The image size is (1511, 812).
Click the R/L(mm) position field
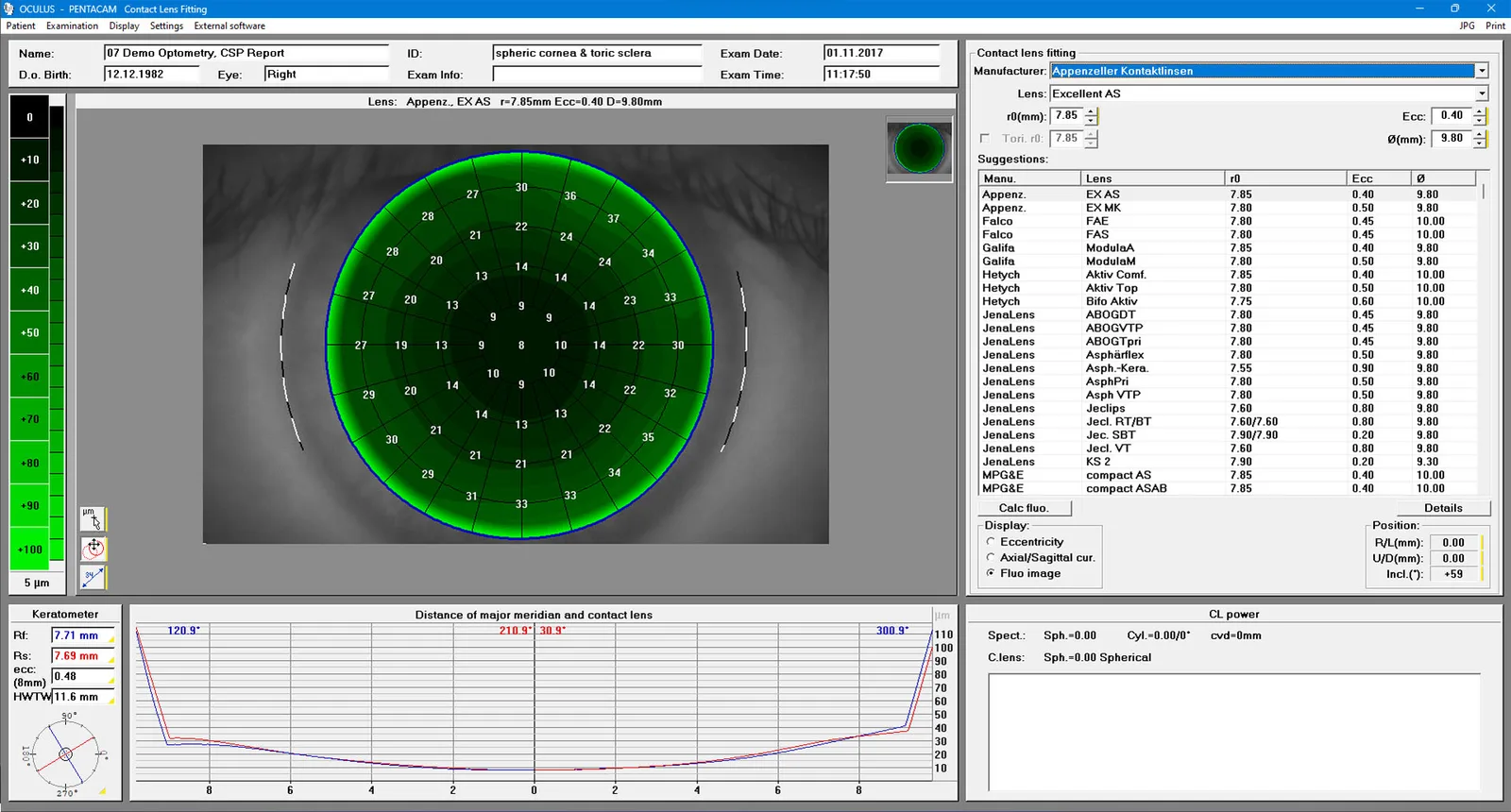[x=1454, y=543]
